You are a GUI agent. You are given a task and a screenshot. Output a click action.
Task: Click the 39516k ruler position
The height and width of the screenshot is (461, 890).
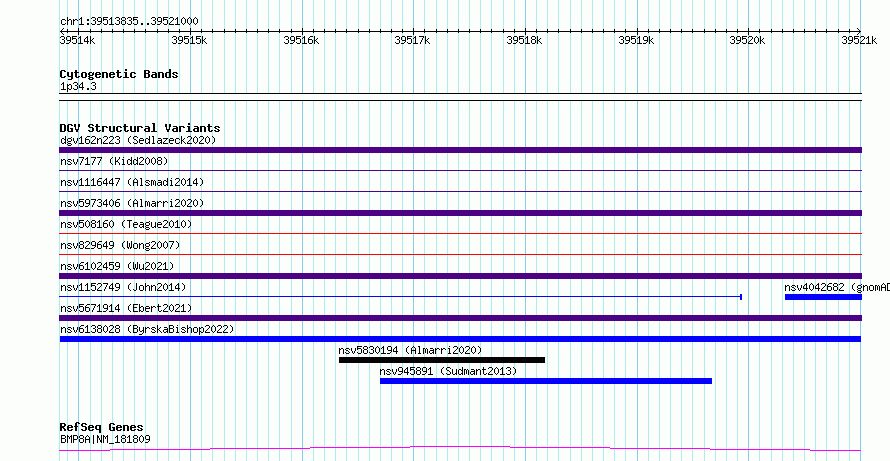pyautogui.click(x=301, y=40)
